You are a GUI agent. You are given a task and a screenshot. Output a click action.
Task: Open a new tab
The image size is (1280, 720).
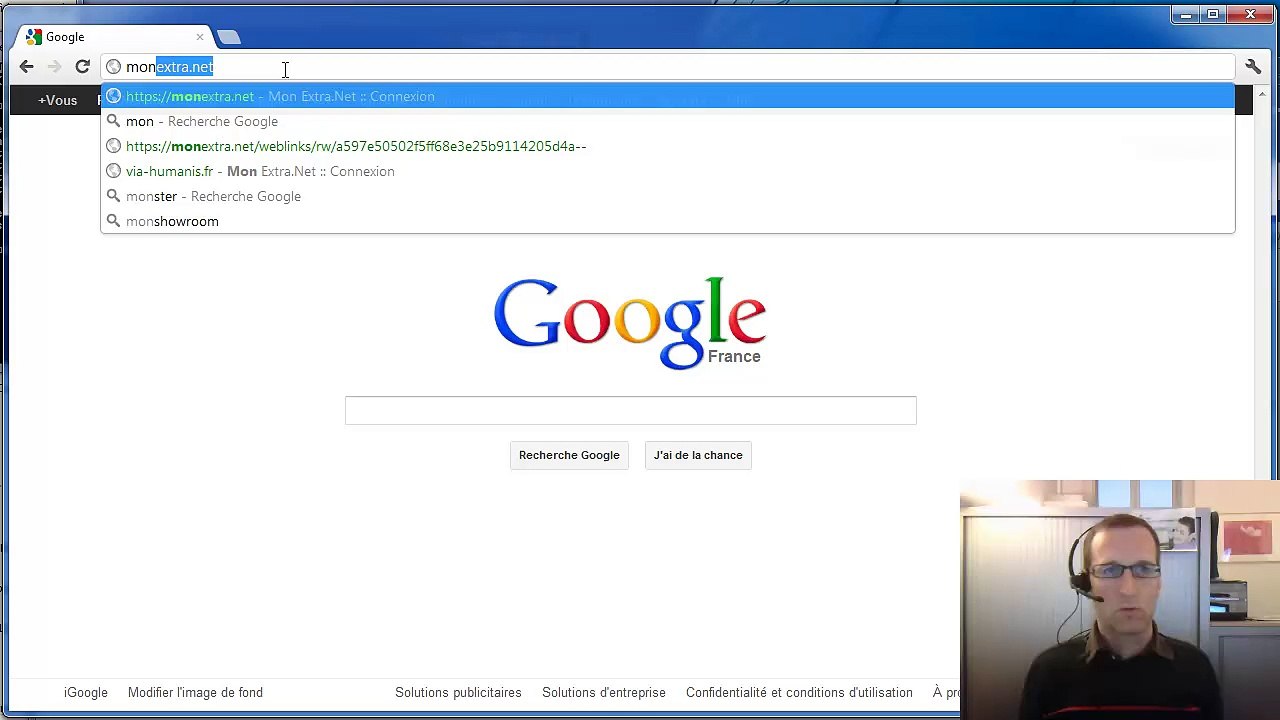(229, 37)
